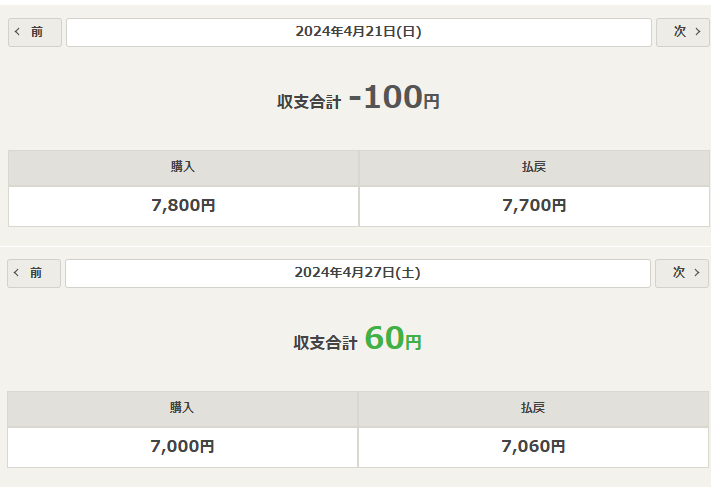The width and height of the screenshot is (711, 487).
Task: Go to next day after April 27
Action: pos(681,273)
